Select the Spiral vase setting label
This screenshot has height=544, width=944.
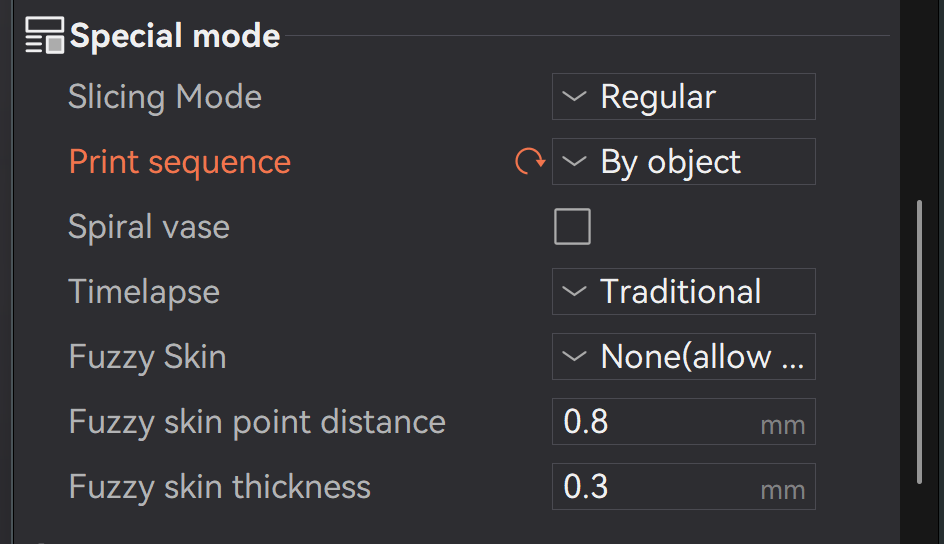pos(149,227)
